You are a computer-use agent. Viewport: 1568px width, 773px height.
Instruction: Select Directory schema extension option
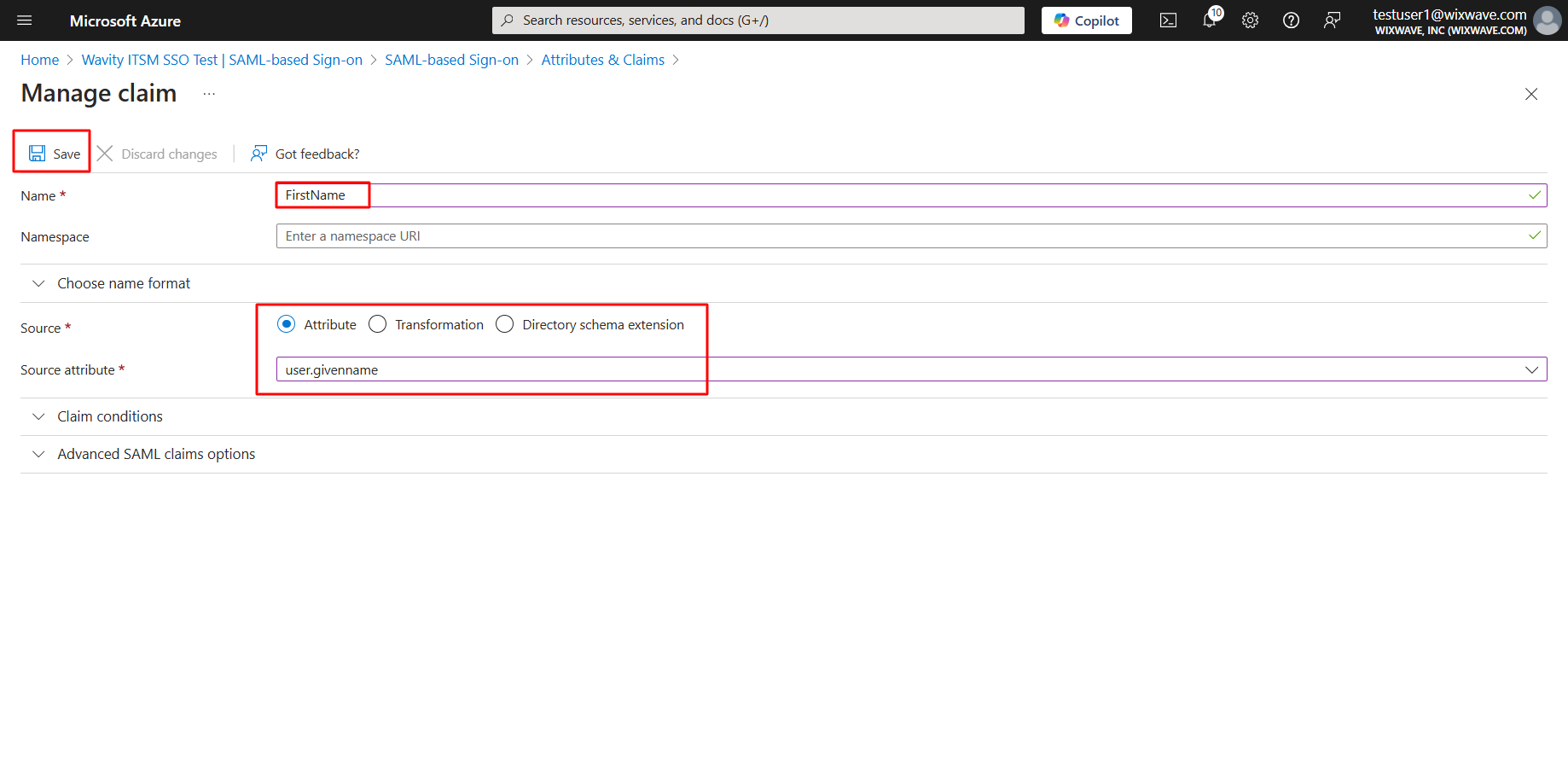coord(505,324)
